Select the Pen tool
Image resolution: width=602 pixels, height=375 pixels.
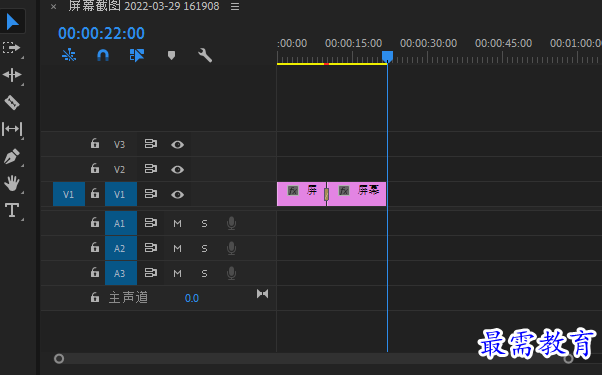[12, 157]
